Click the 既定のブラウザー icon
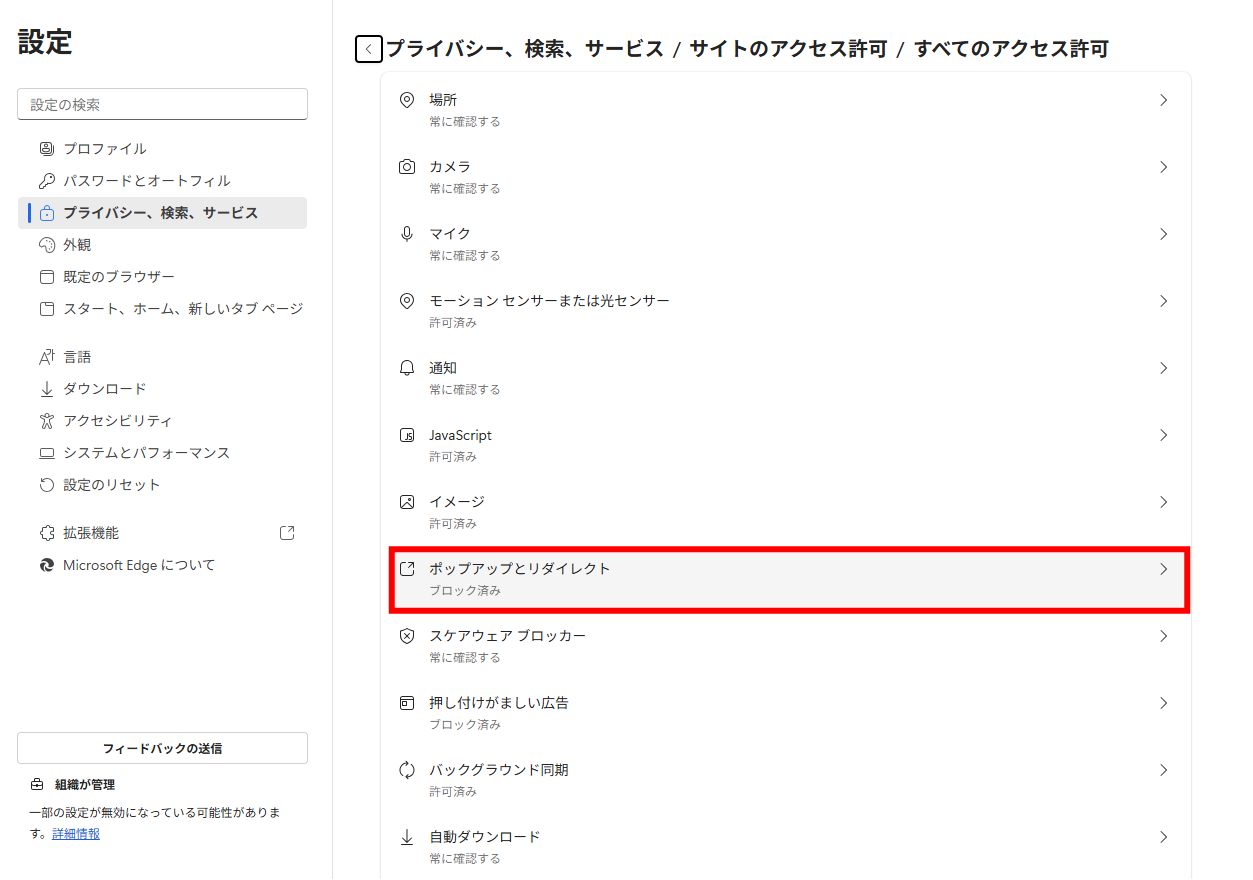The image size is (1253, 880). (x=46, y=277)
